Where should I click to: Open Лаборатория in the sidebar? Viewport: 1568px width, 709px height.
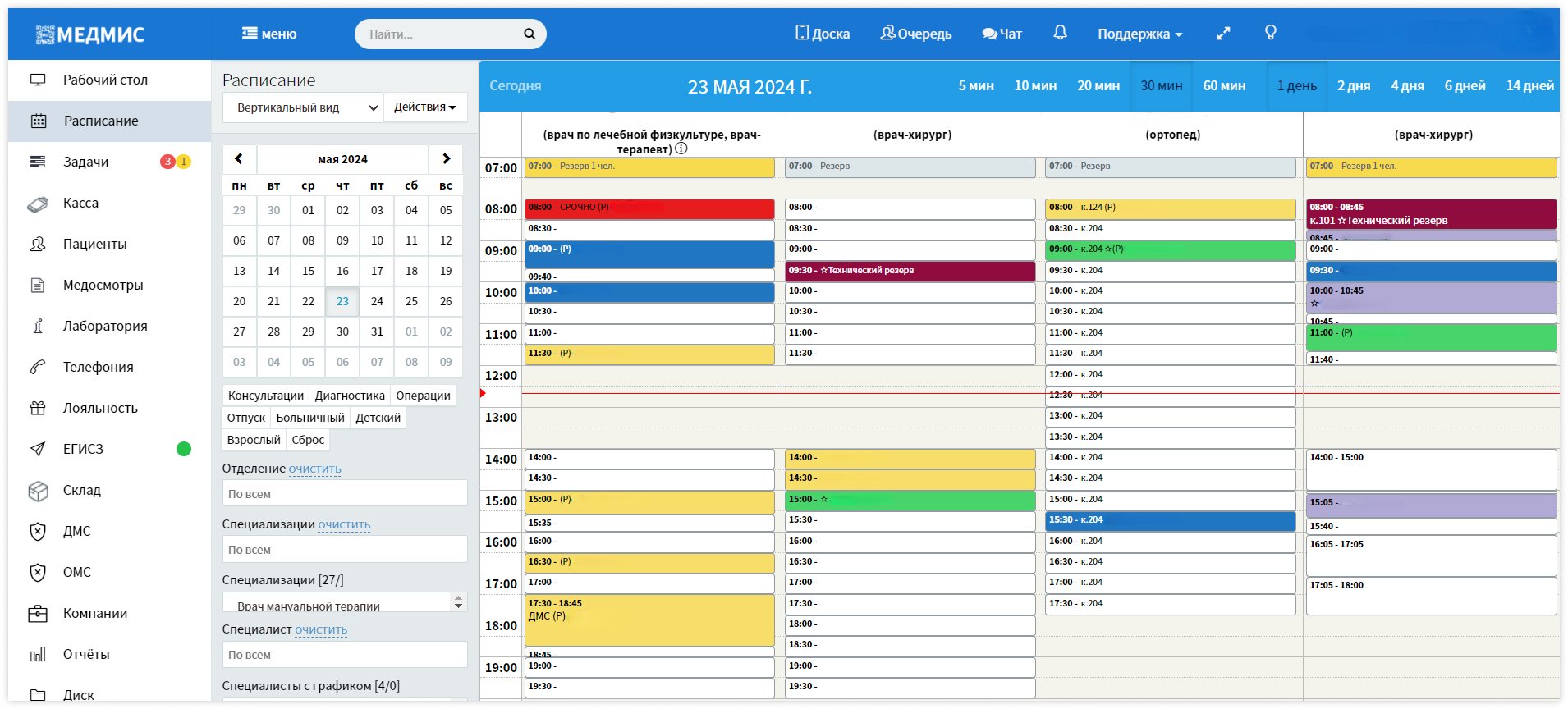(105, 326)
